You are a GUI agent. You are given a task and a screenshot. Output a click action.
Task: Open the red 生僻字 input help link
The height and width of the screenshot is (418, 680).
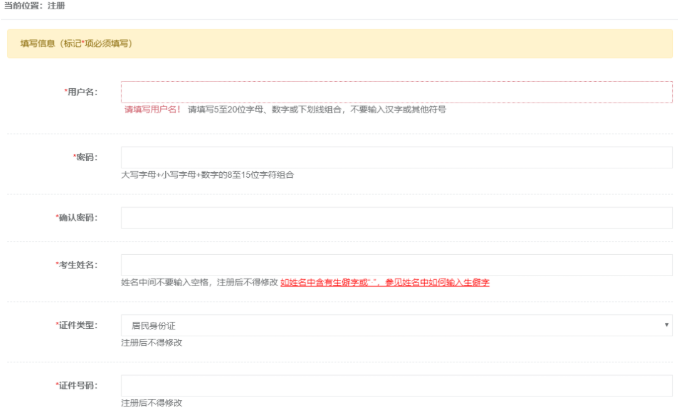click(385, 283)
